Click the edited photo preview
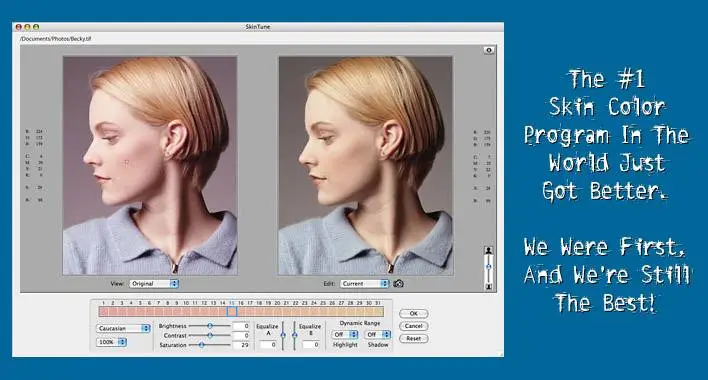 point(366,166)
